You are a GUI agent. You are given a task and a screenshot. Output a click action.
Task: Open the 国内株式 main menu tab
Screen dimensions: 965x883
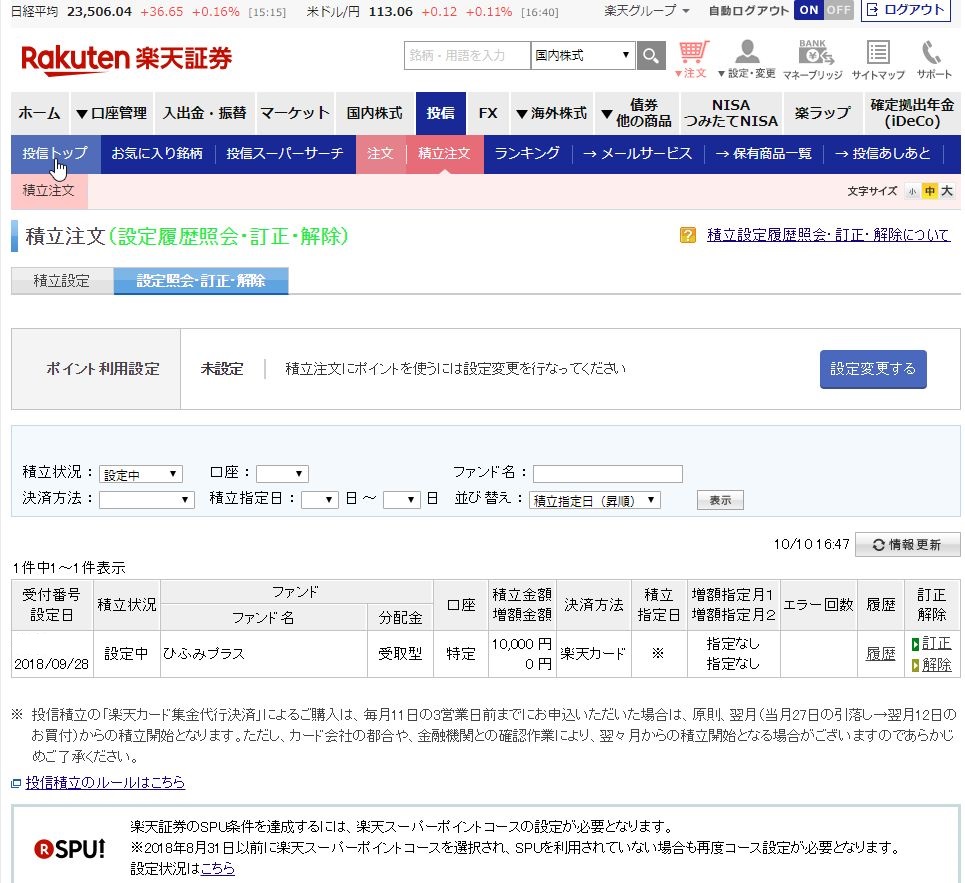click(x=374, y=113)
